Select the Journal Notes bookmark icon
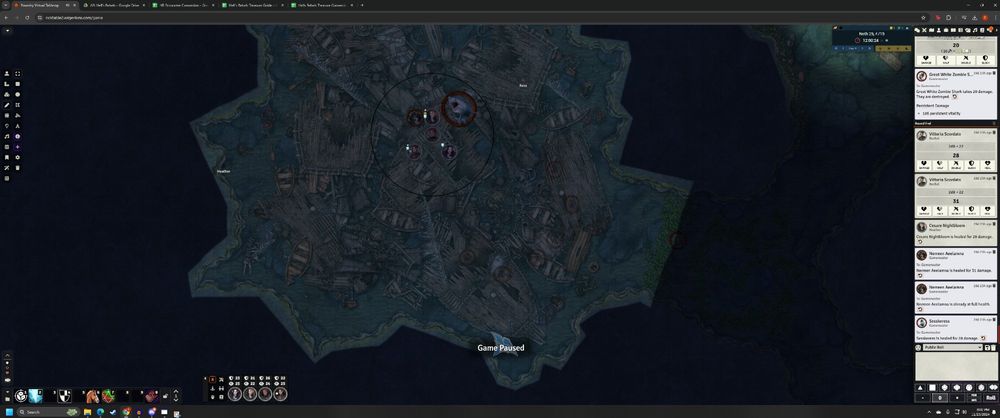1000x418 pixels. click(x=7, y=157)
